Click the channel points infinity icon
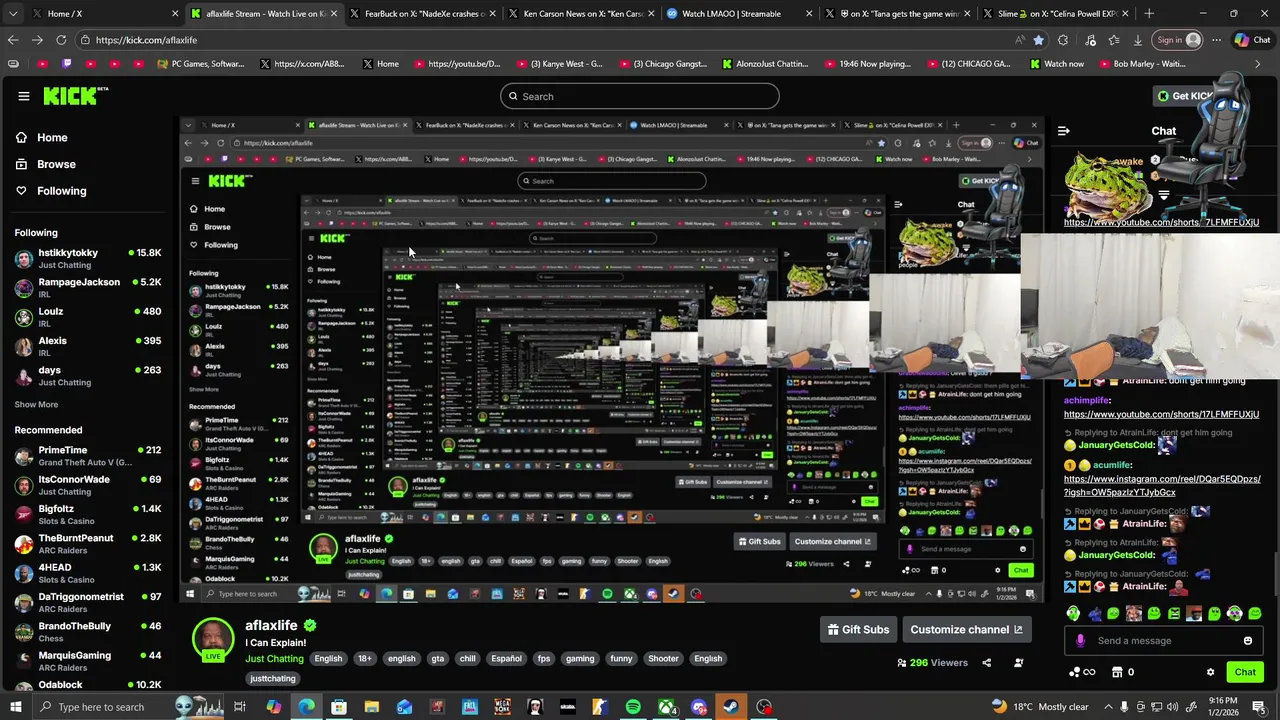The width and height of the screenshot is (1280, 720). [1083, 672]
